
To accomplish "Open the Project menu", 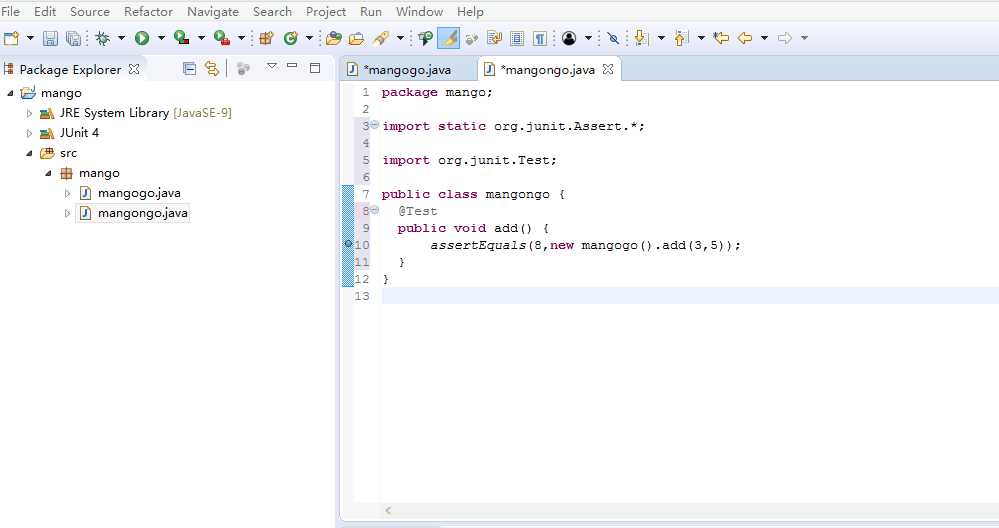I will (326, 11).
